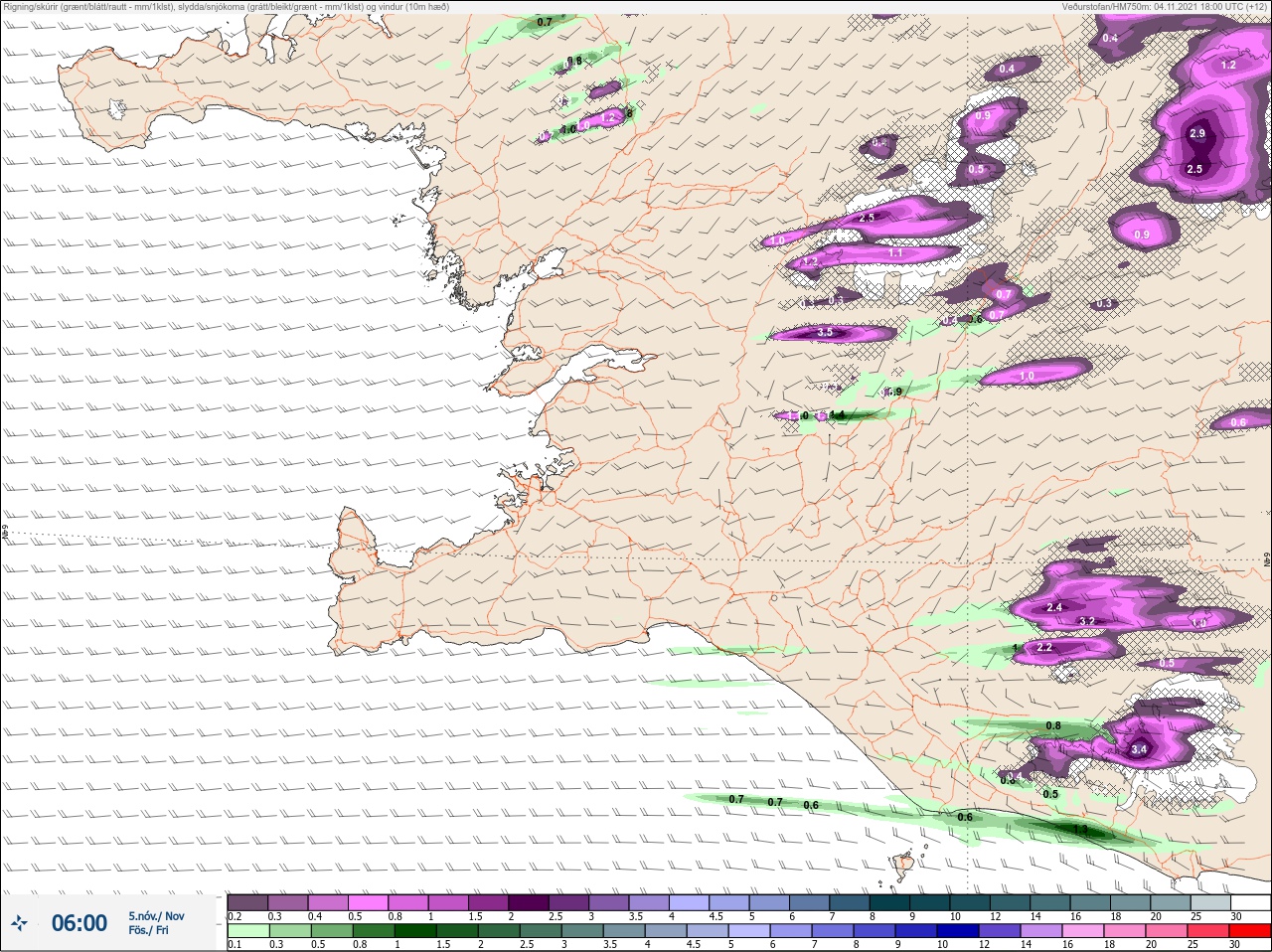Click the 1.3 rain value near the south coast
The image size is (1272, 952).
[1081, 829]
